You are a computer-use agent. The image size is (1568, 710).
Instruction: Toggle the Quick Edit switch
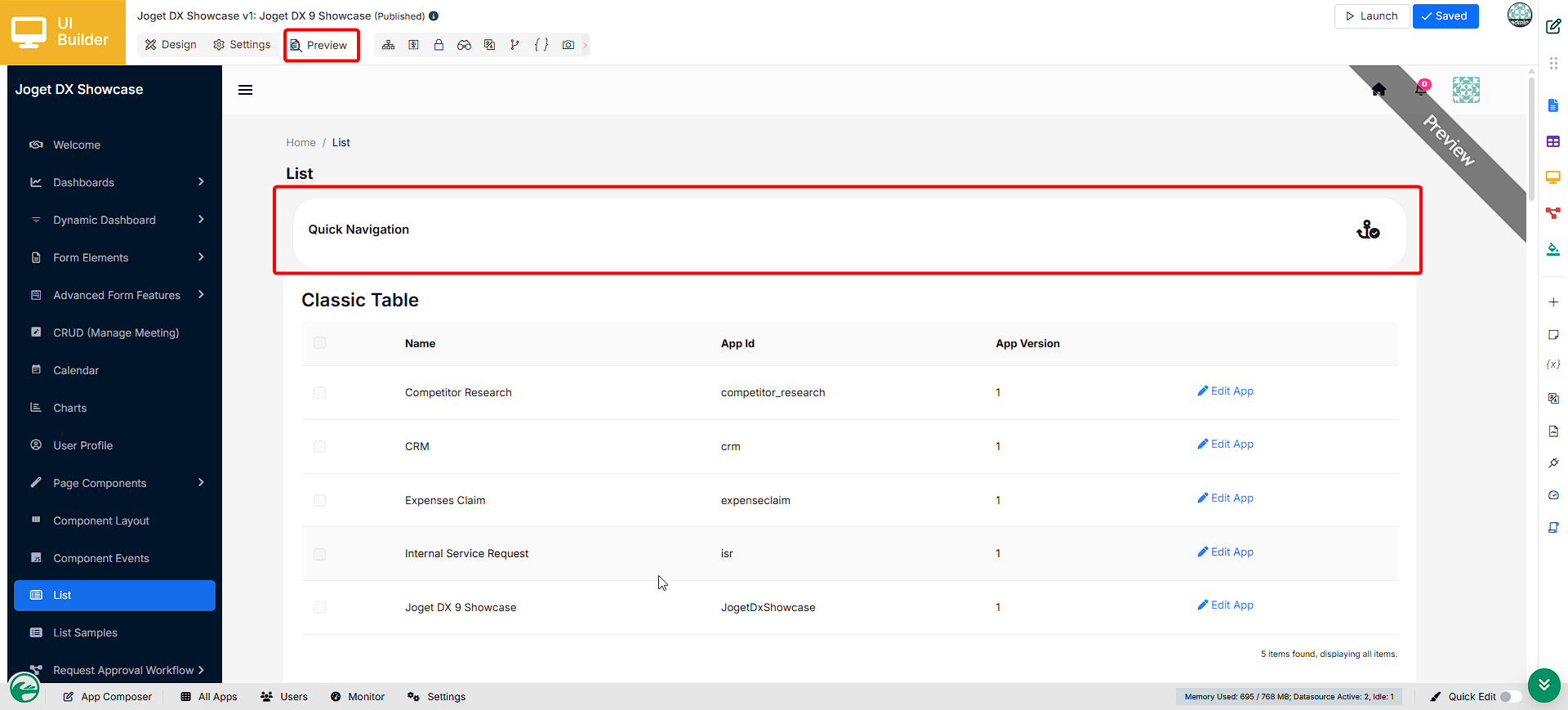[1511, 697]
